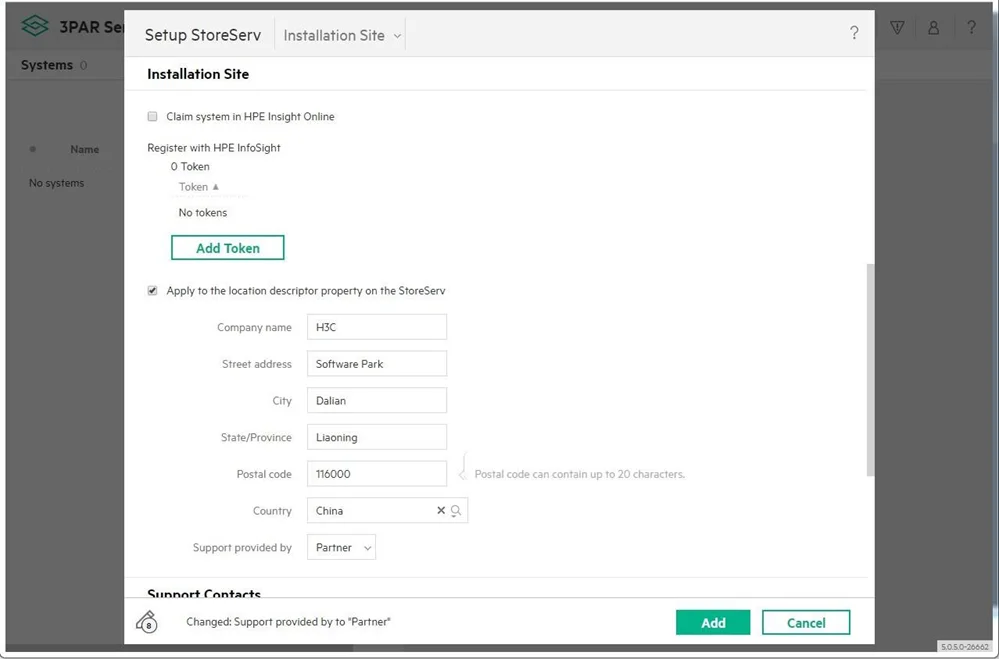Click the No tokens text
Viewport: 999px width, 659px height.
coord(203,212)
